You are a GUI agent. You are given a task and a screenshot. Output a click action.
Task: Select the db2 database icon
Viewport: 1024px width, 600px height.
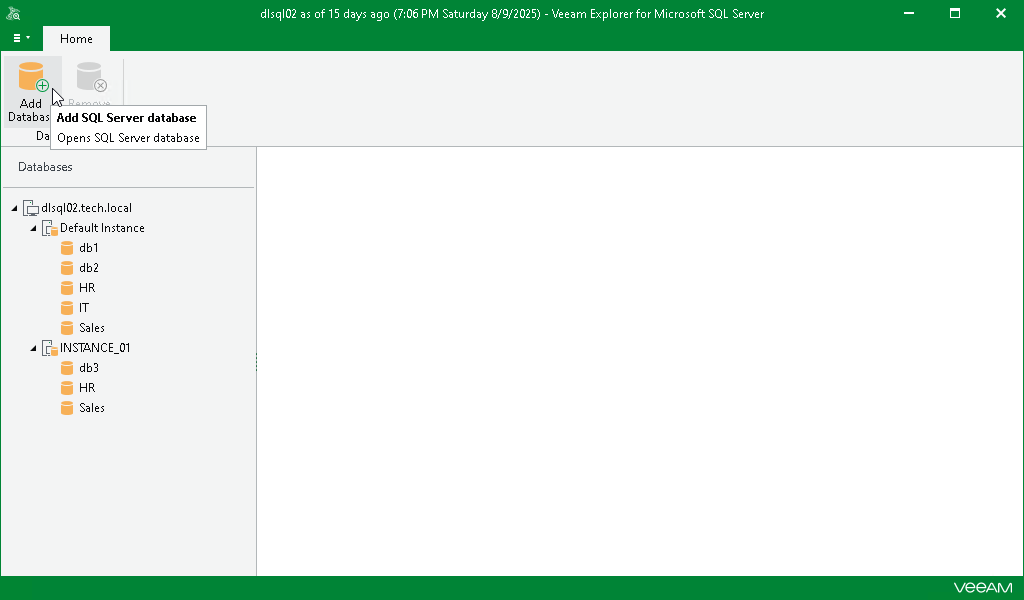tap(66, 267)
